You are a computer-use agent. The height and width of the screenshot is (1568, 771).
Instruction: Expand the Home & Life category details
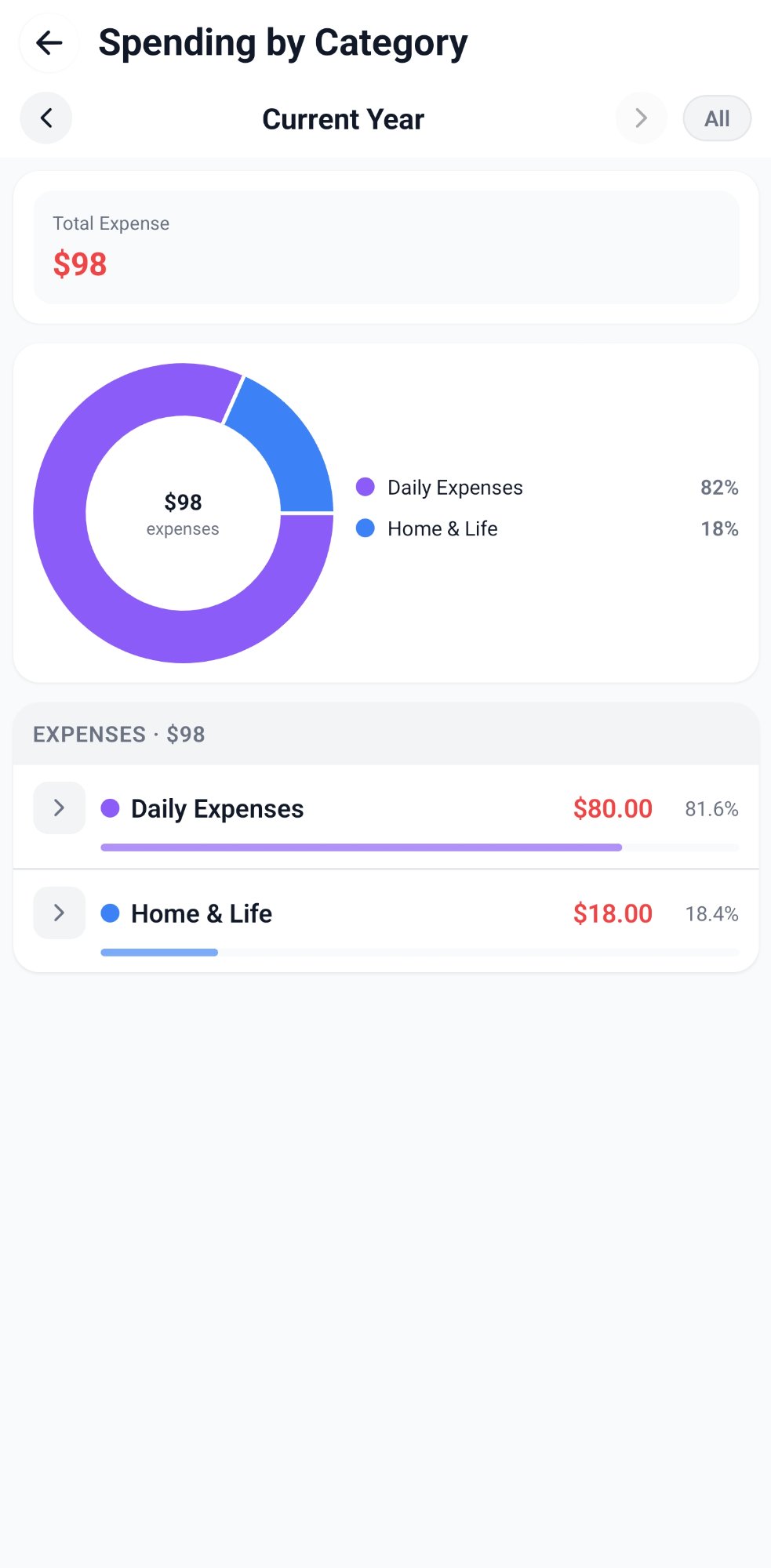point(58,913)
